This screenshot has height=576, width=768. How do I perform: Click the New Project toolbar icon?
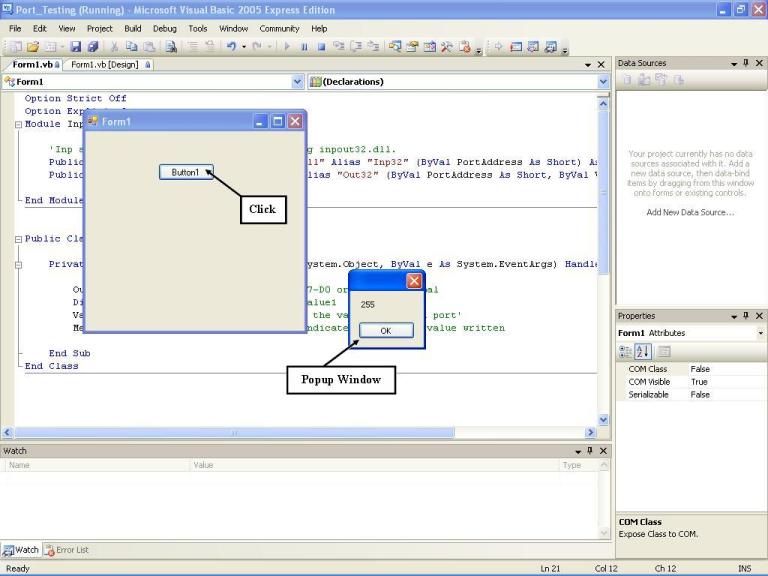point(16,47)
